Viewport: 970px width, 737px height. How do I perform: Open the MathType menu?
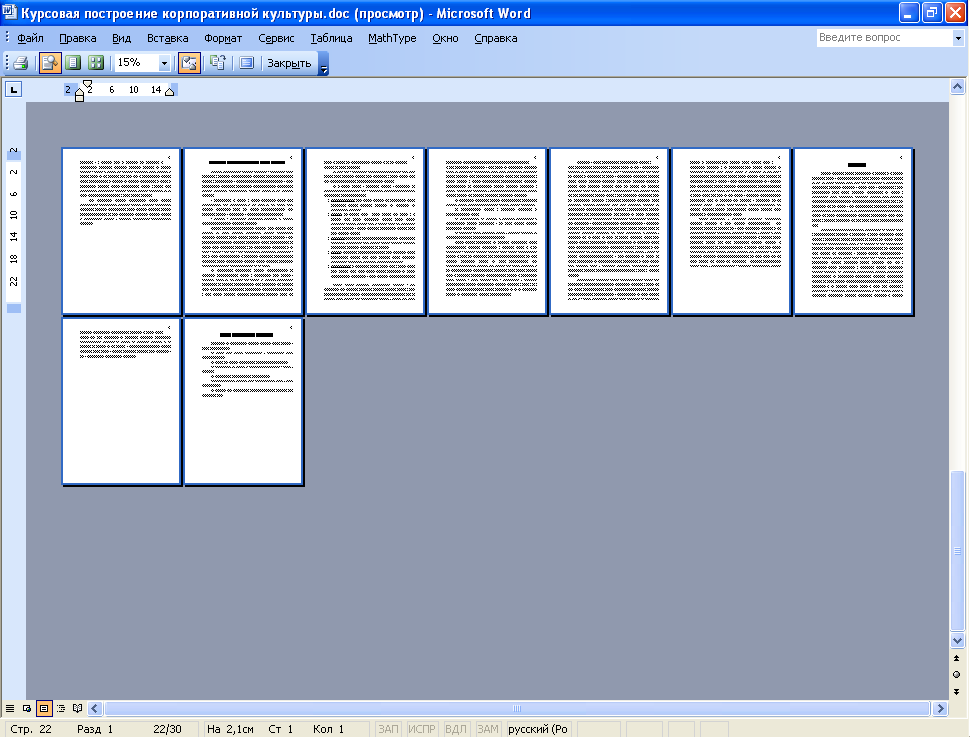(392, 38)
